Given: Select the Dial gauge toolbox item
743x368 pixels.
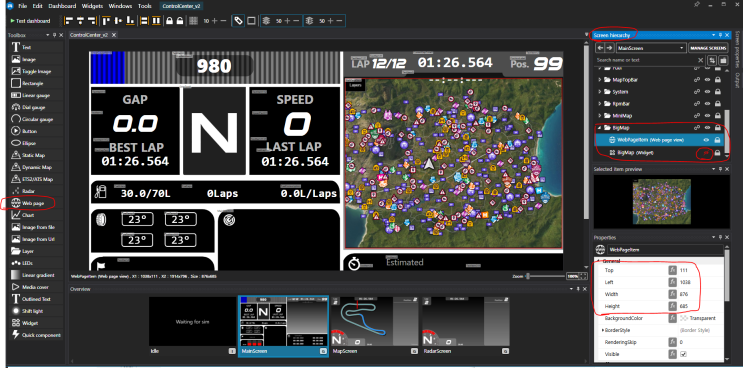Looking at the screenshot, I should pyautogui.click(x=33, y=108).
